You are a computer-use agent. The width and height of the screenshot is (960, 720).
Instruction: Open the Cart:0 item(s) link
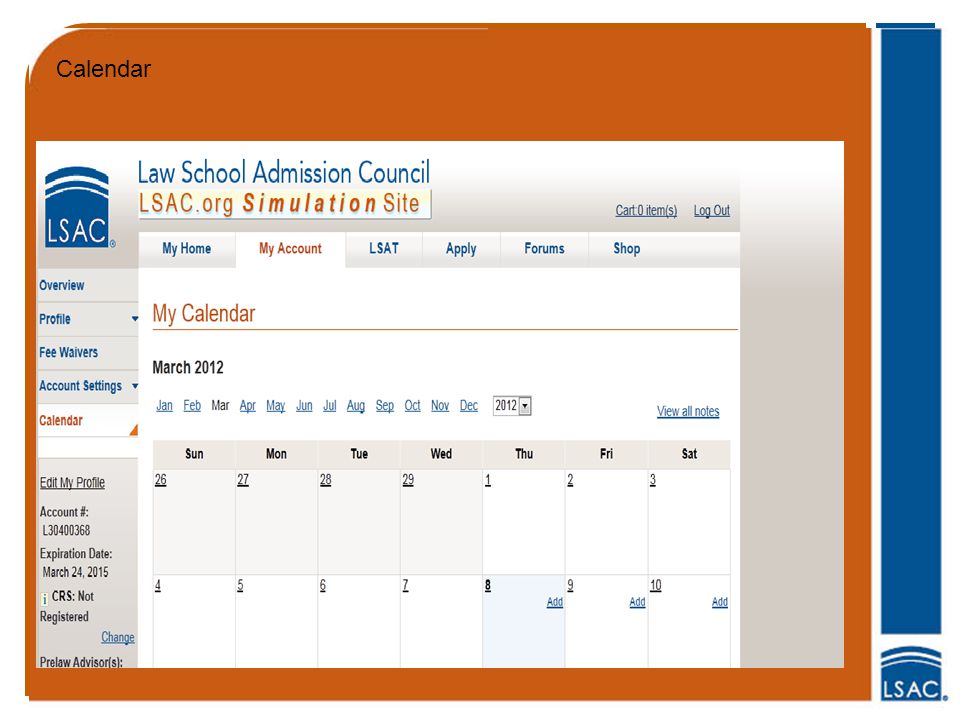646,211
